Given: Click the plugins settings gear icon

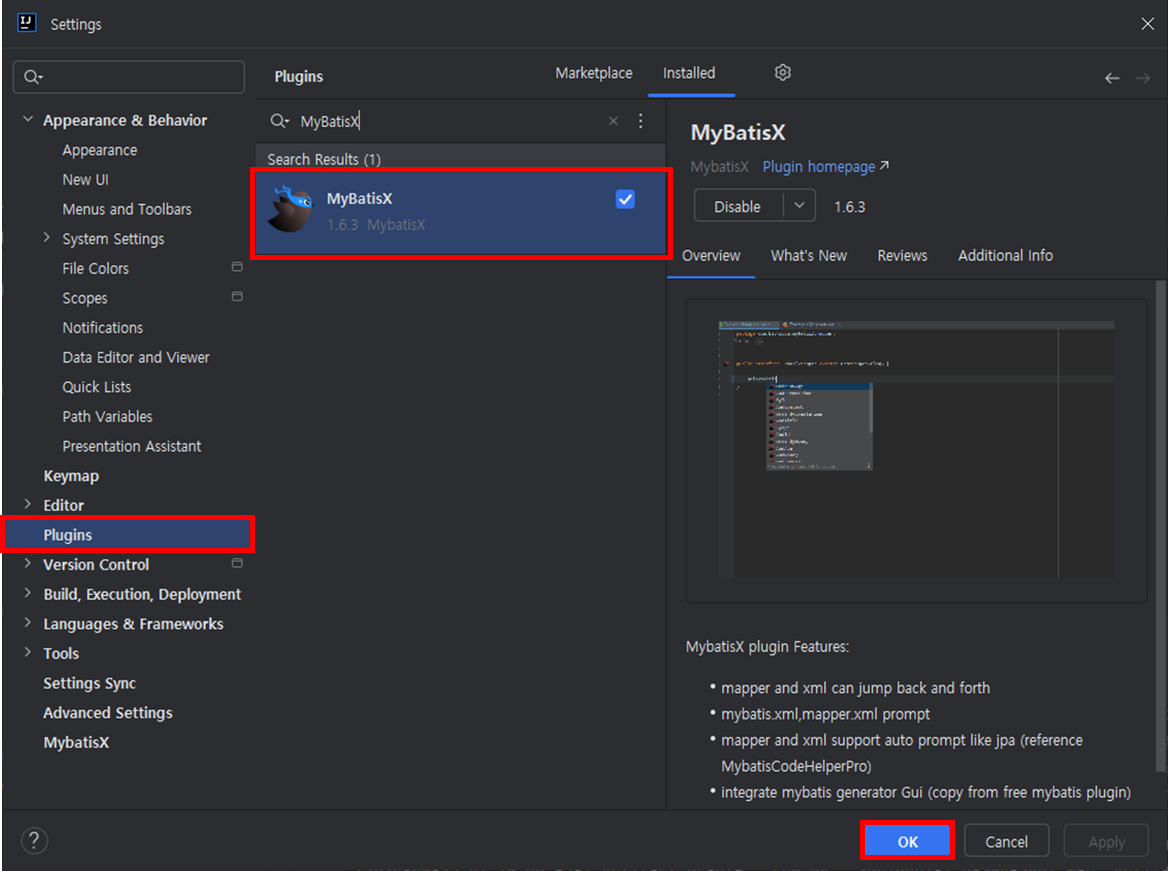Looking at the screenshot, I should 782,73.
